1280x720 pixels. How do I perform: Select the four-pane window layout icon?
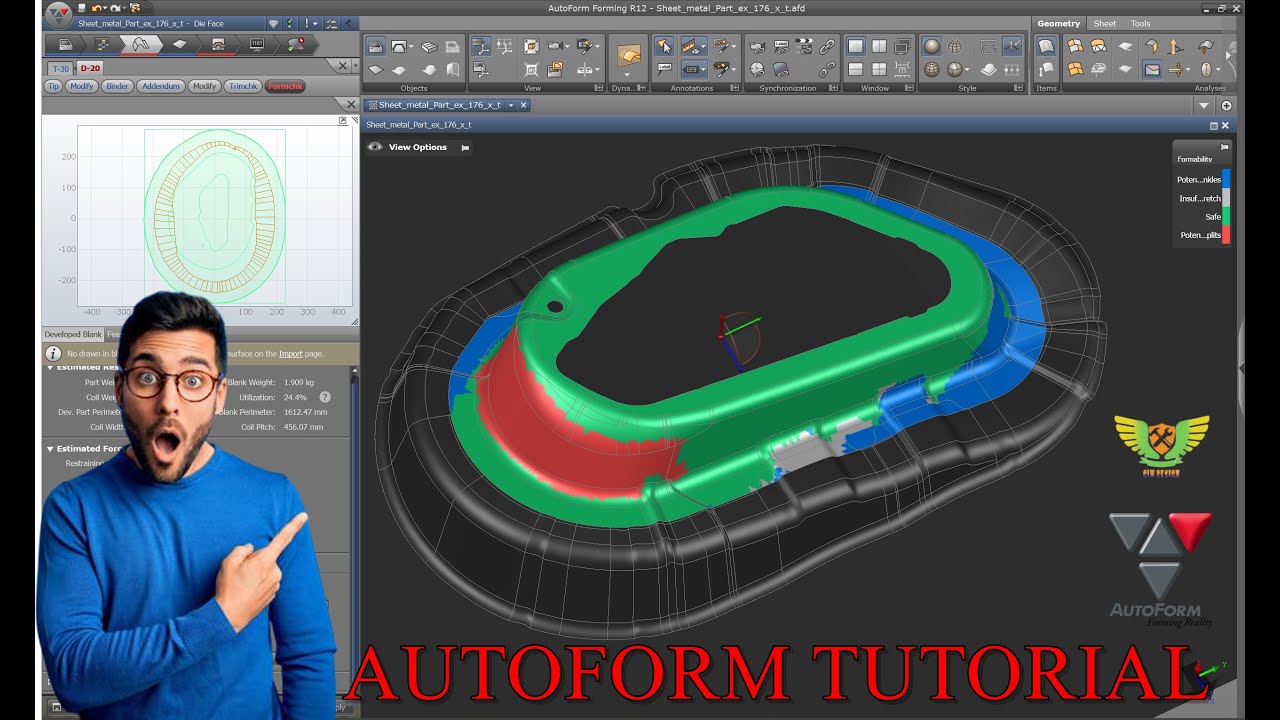tap(879, 69)
